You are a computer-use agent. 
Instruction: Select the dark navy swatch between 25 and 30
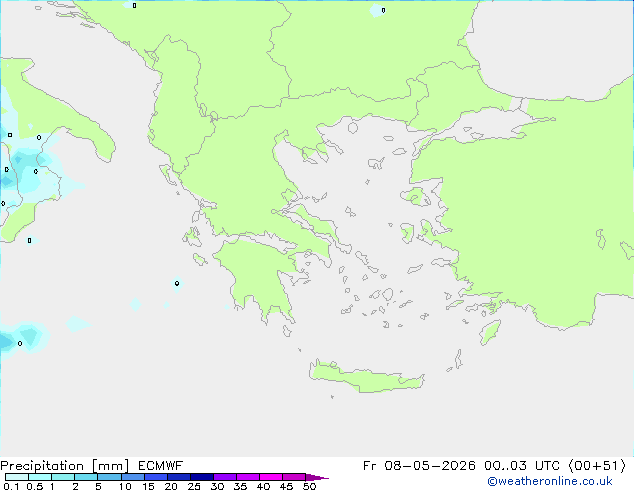202,477
